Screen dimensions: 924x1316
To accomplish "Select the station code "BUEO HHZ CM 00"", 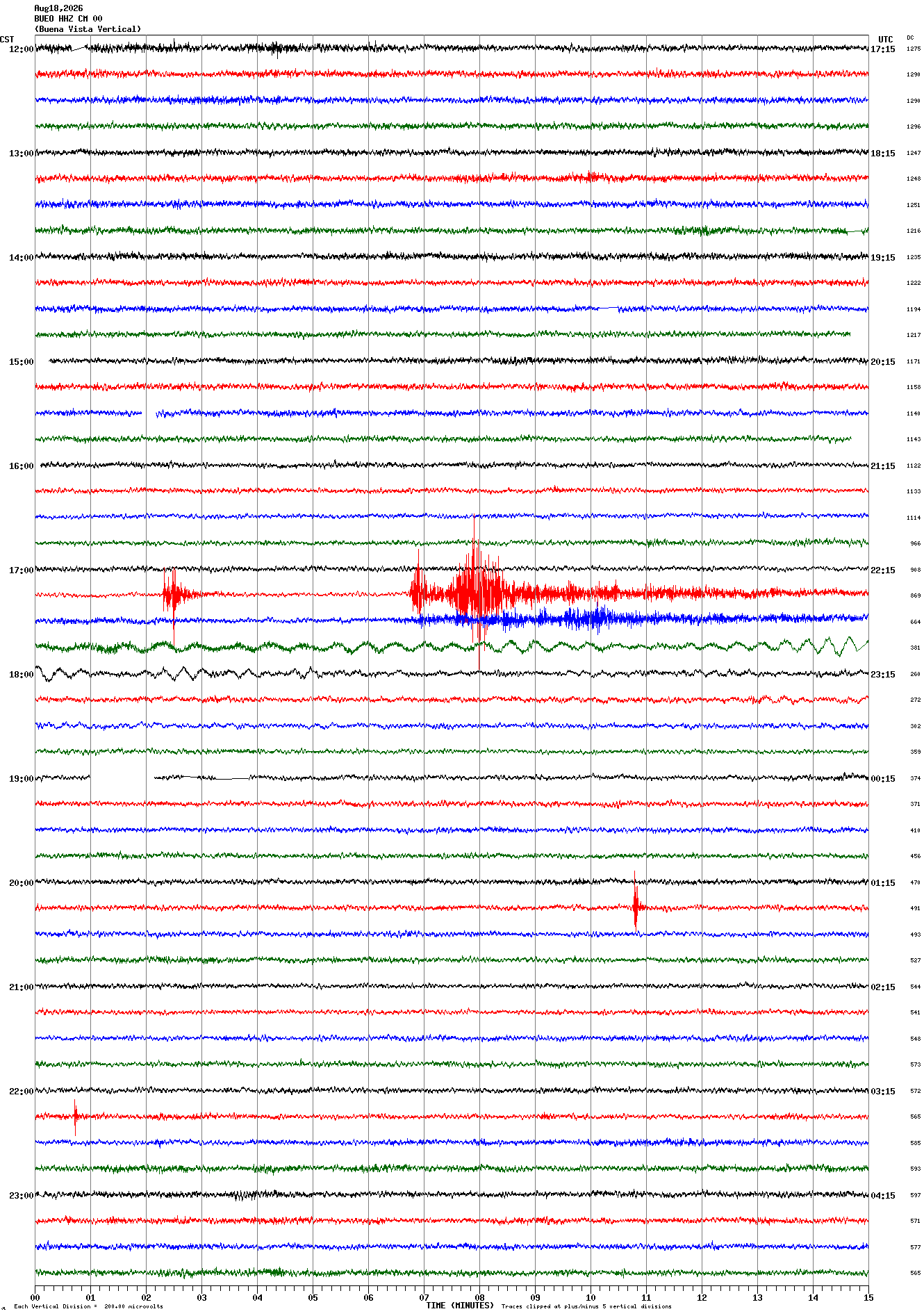I will 68,19.
